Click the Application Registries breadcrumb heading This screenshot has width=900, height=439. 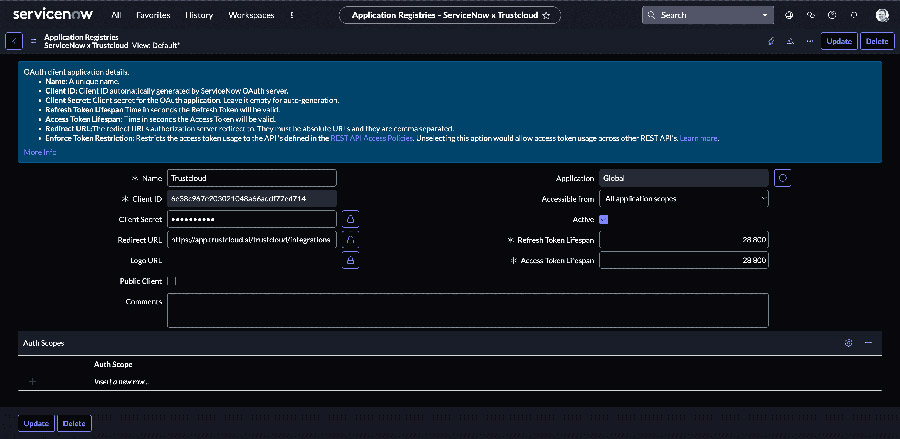coord(82,37)
